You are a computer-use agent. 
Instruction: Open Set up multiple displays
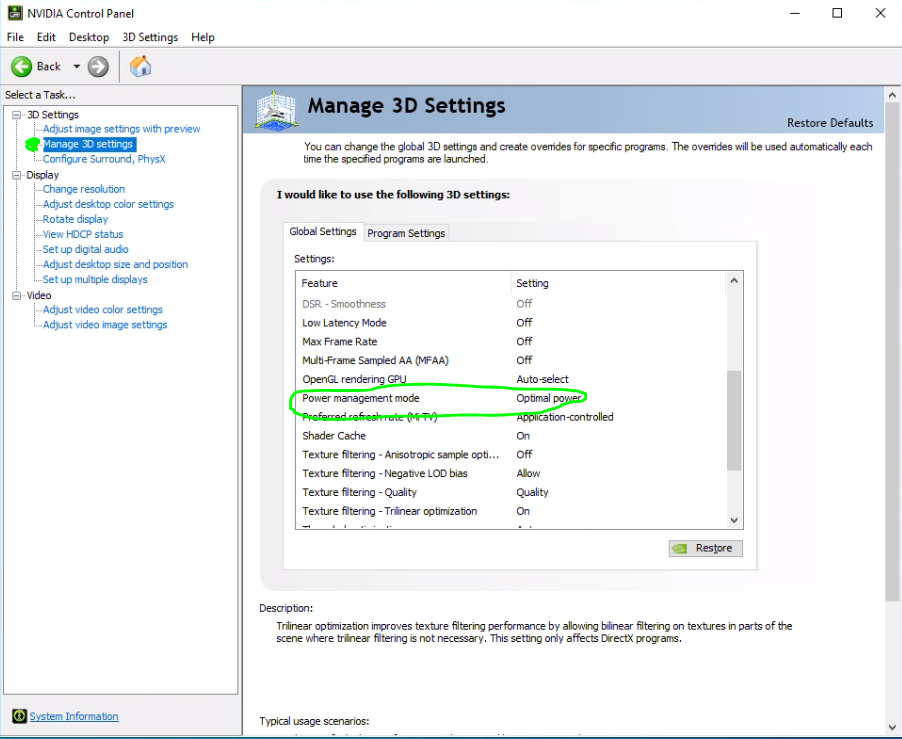click(95, 279)
